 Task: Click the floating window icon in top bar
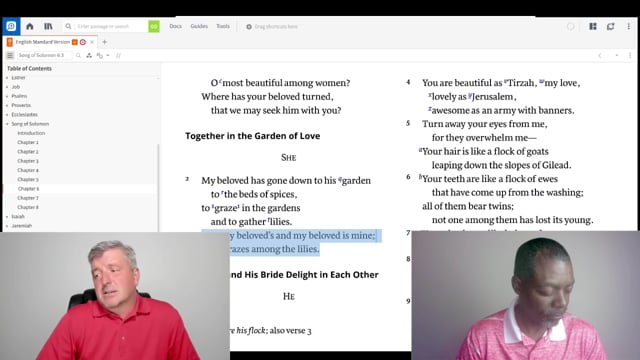click(x=611, y=27)
